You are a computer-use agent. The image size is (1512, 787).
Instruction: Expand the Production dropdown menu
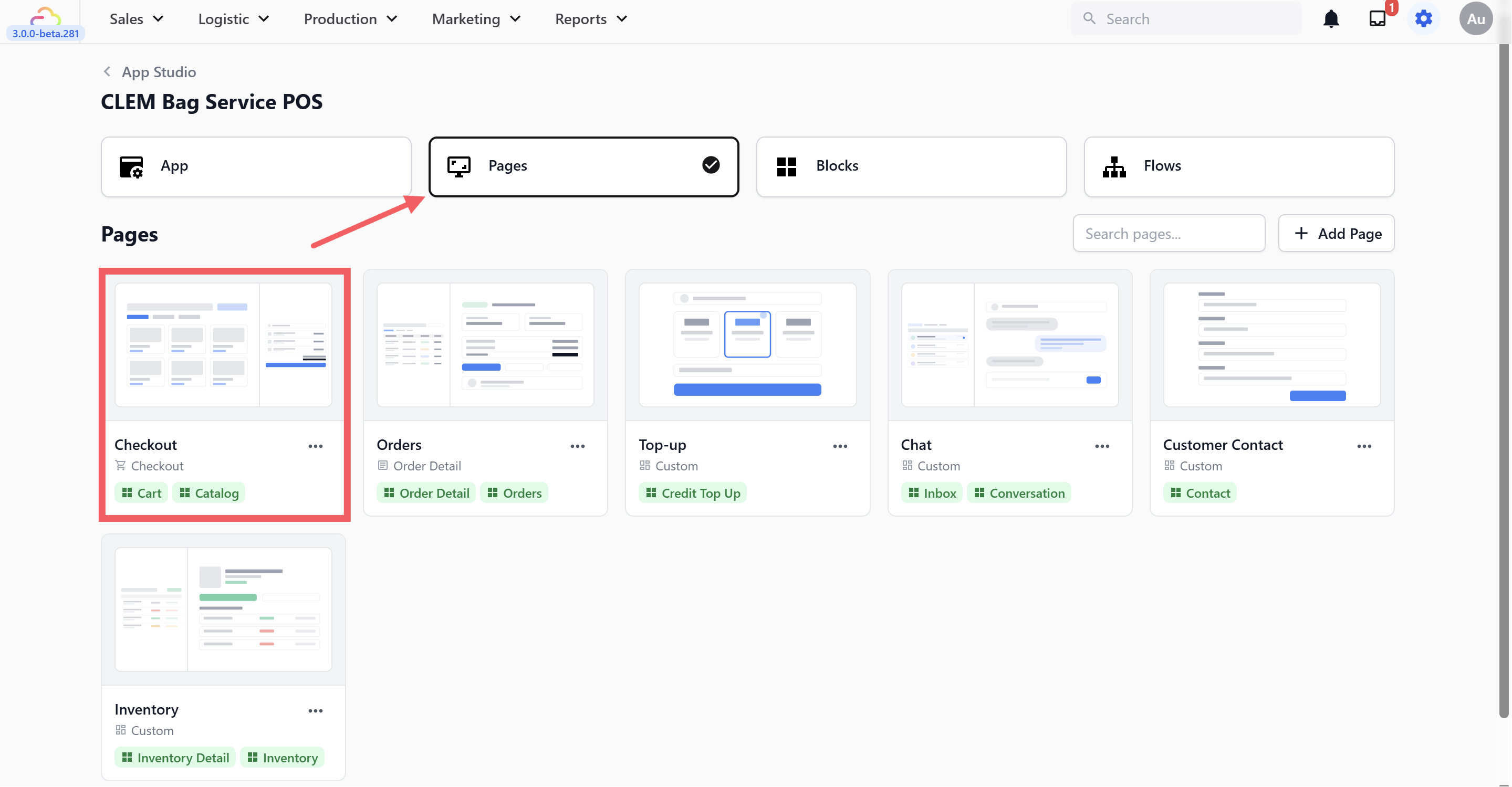pos(350,19)
